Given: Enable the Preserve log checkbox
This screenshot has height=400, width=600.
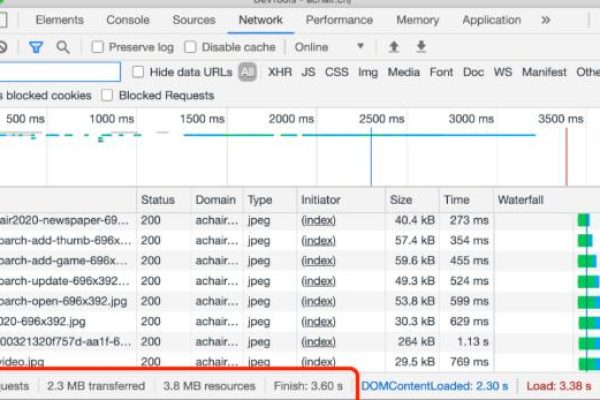Looking at the screenshot, I should point(97,47).
